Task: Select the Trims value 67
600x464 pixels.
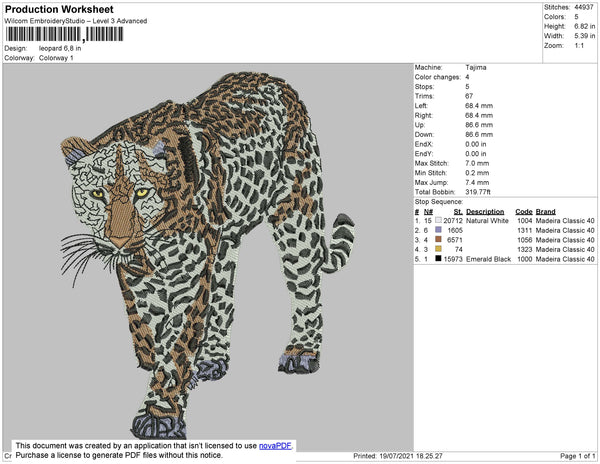Action: point(469,96)
